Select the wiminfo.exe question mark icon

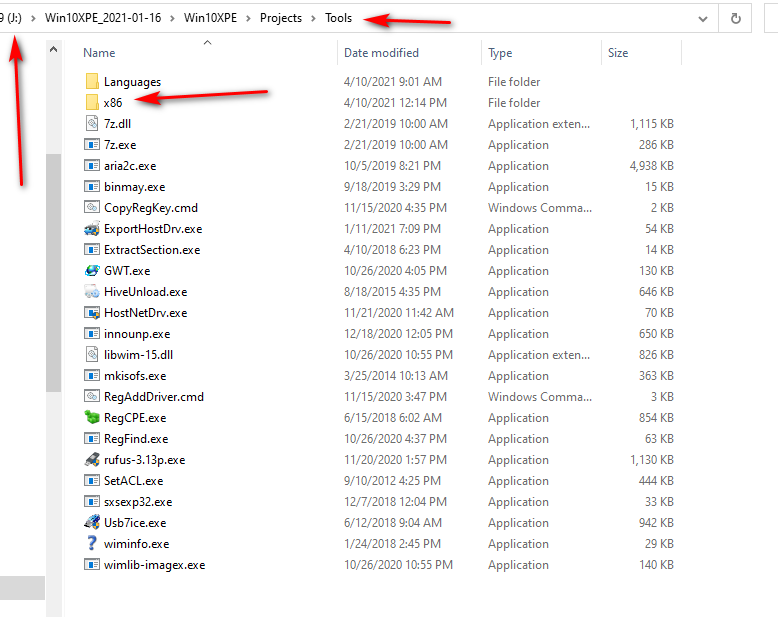(x=92, y=543)
